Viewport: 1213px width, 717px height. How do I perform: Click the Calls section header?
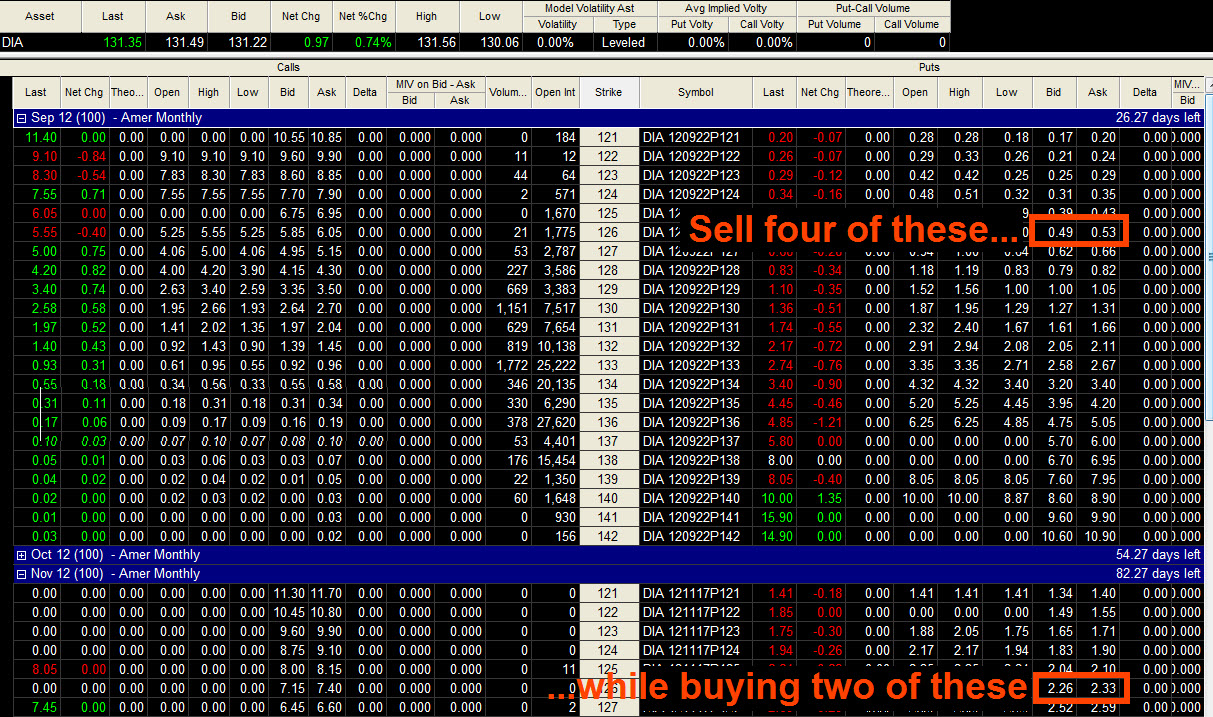click(288, 67)
